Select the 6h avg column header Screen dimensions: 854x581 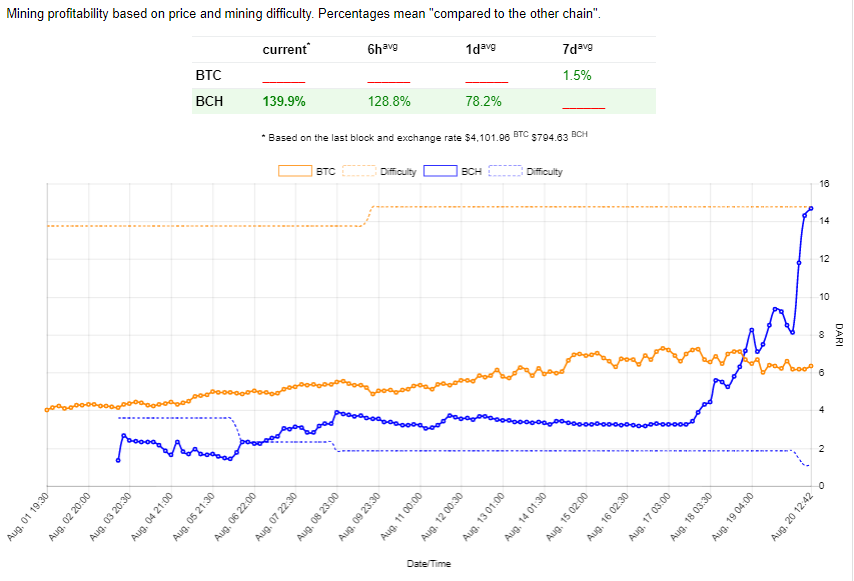tap(382, 49)
